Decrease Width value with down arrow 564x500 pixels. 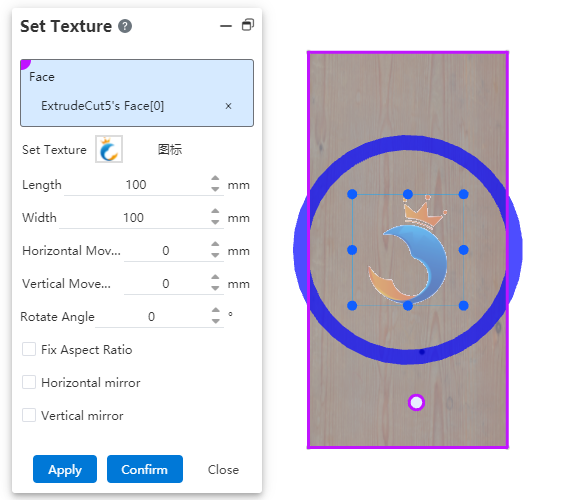215,222
